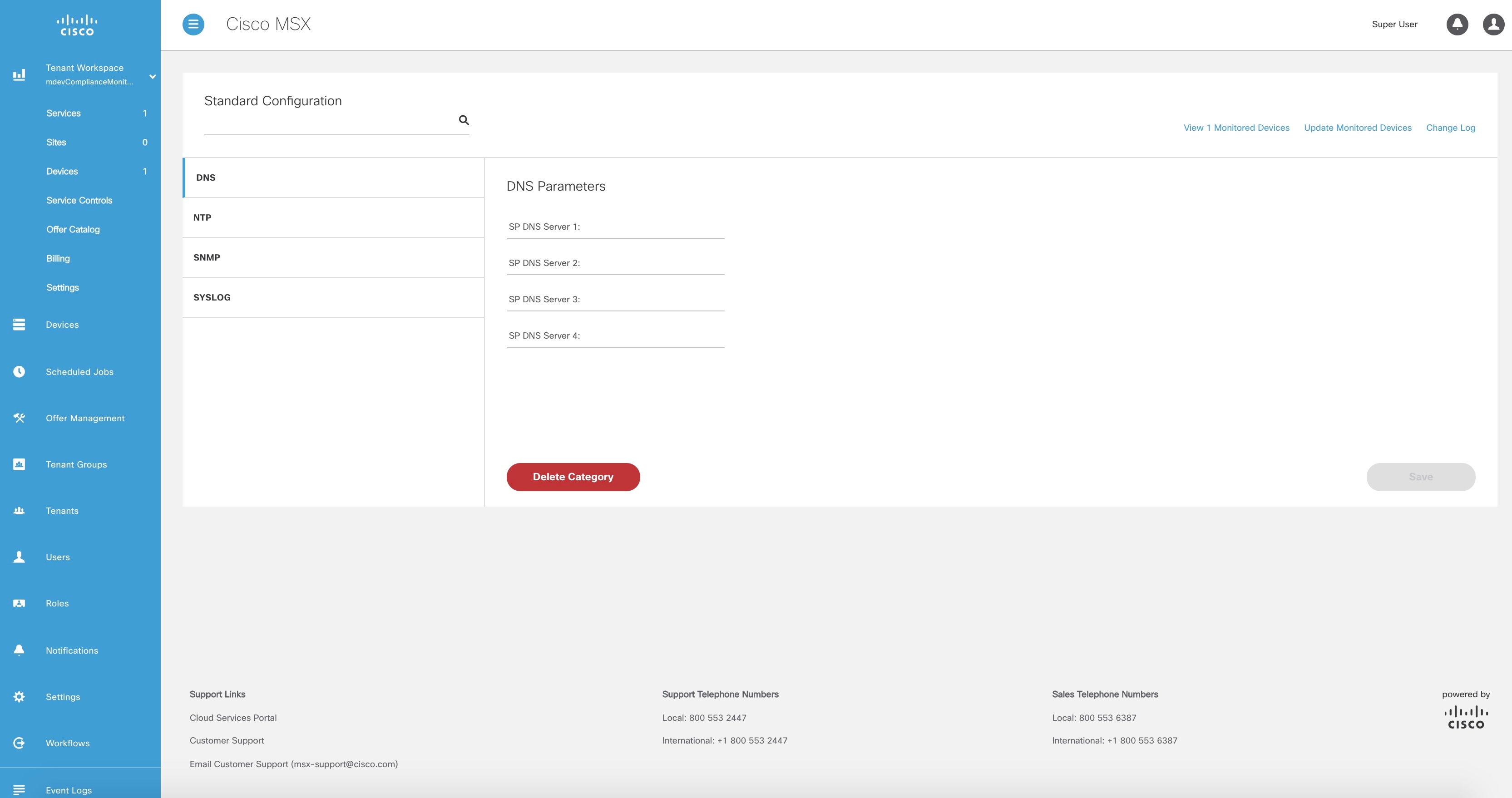The height and width of the screenshot is (798, 1512).
Task: Click the Tenant Workspace chart icon
Action: tap(19, 74)
